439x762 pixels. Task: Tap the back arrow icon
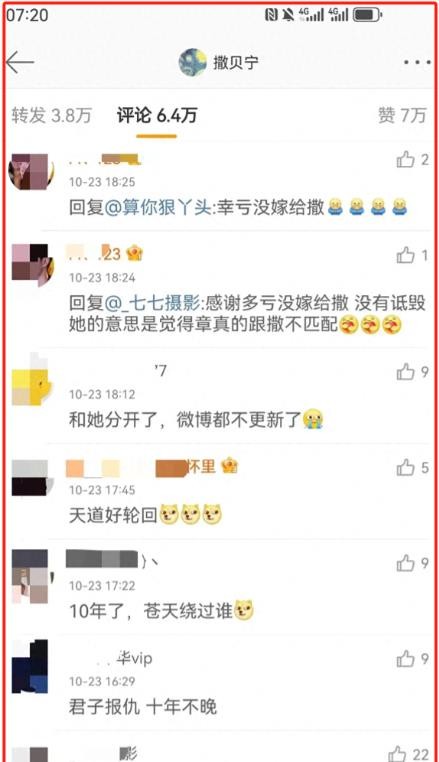coord(20,63)
